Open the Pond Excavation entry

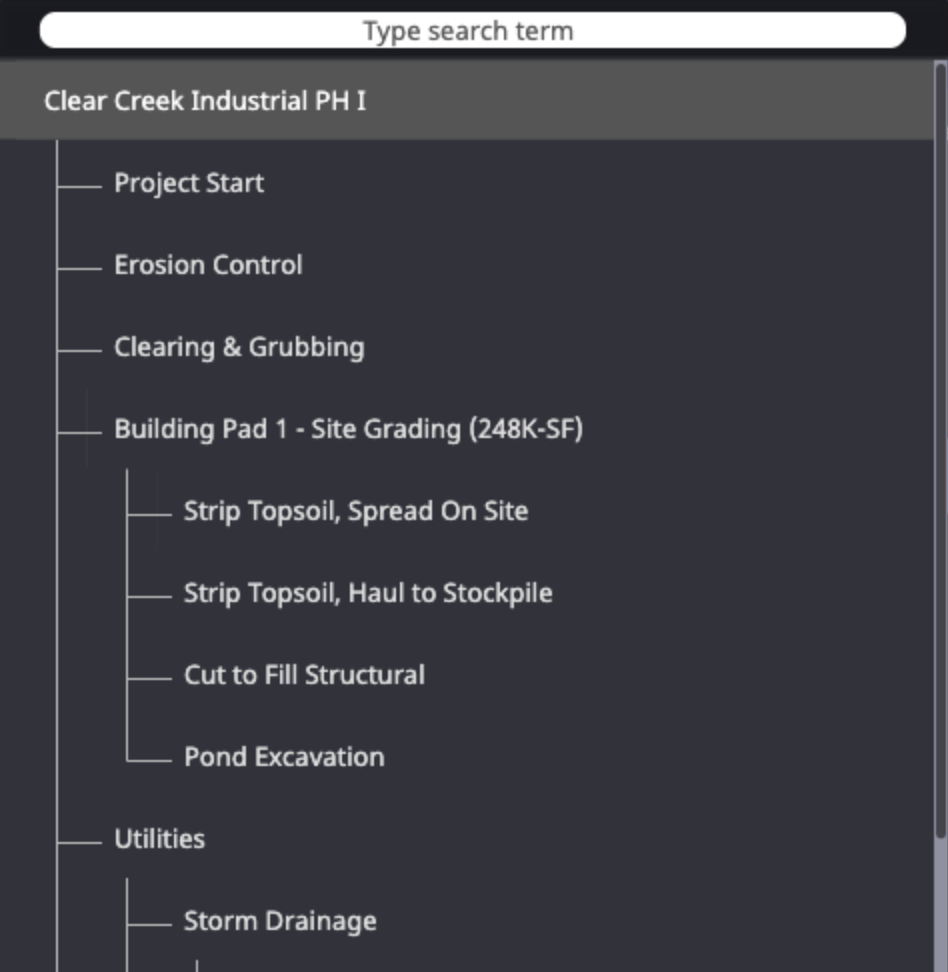click(284, 757)
